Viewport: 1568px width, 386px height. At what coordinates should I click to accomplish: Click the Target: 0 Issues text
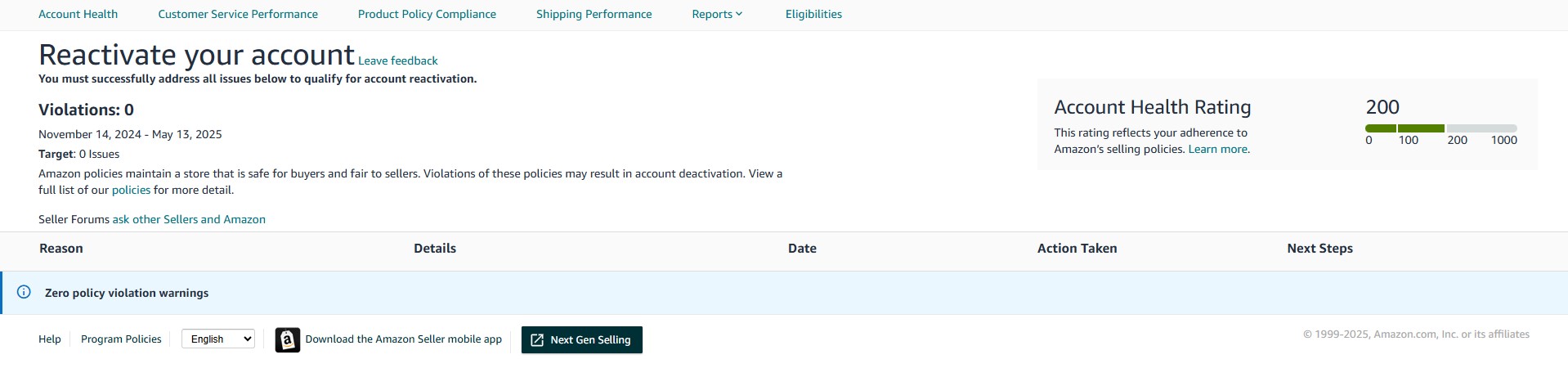tap(78, 154)
